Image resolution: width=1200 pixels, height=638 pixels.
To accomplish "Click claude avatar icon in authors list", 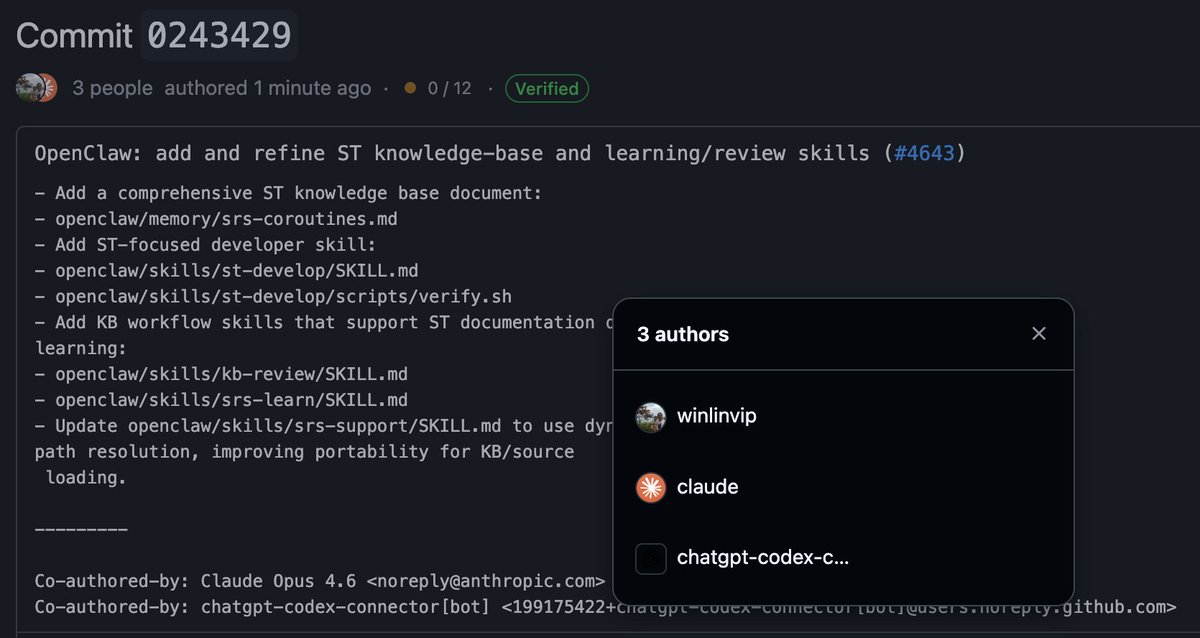I will (x=651, y=488).
